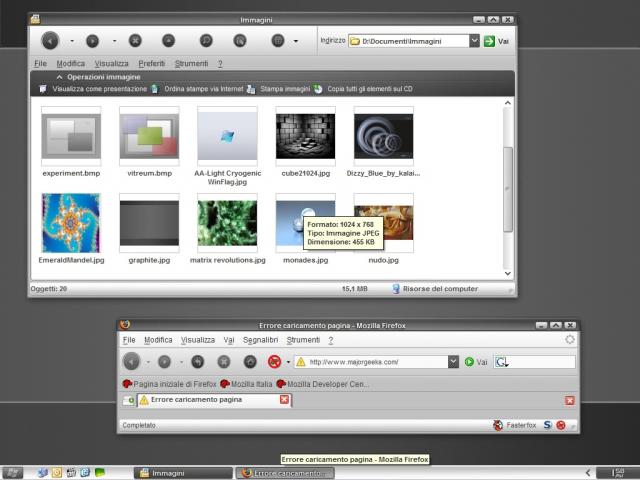Select the vitreum.bmp thumbnail
The width and height of the screenshot is (640, 480).
click(149, 136)
